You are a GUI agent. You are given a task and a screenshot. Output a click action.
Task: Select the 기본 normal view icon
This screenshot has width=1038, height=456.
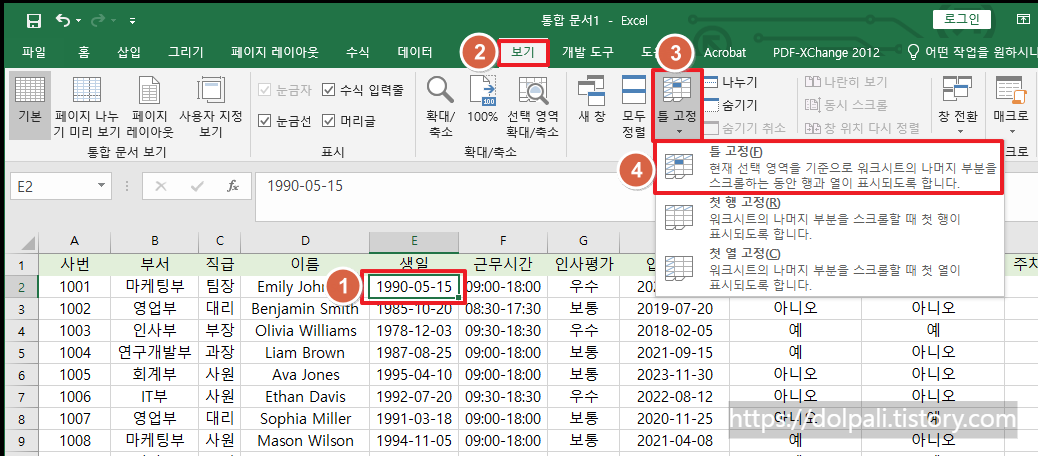(x=30, y=105)
